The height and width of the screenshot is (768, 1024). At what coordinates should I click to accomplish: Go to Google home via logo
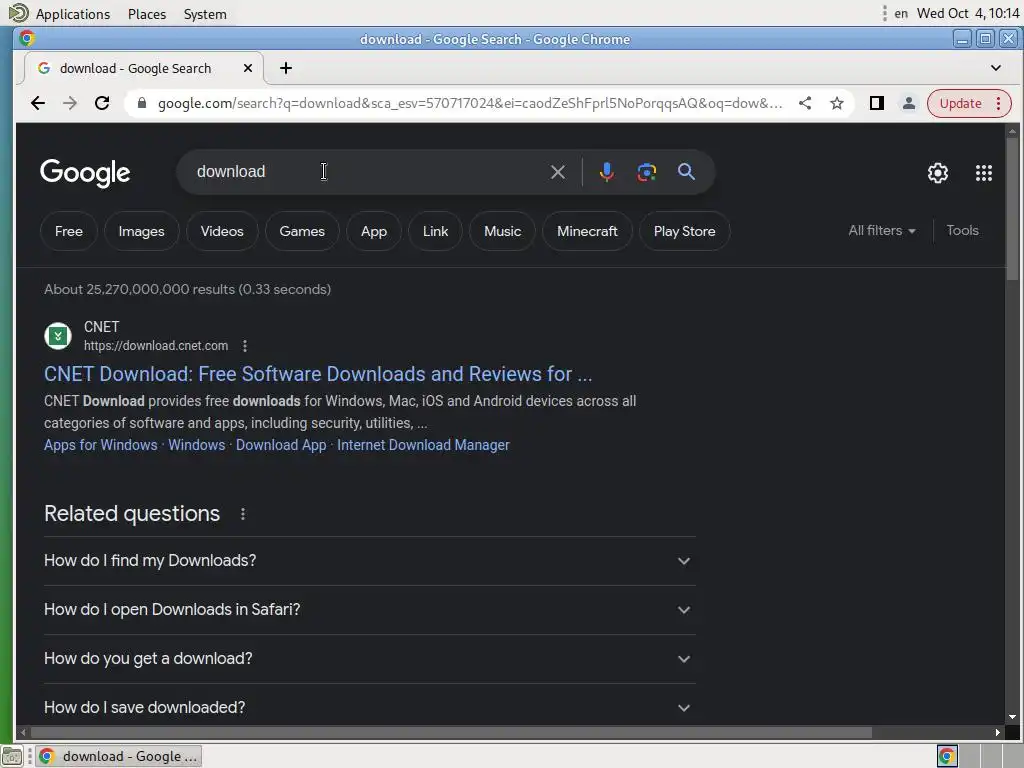[85, 173]
